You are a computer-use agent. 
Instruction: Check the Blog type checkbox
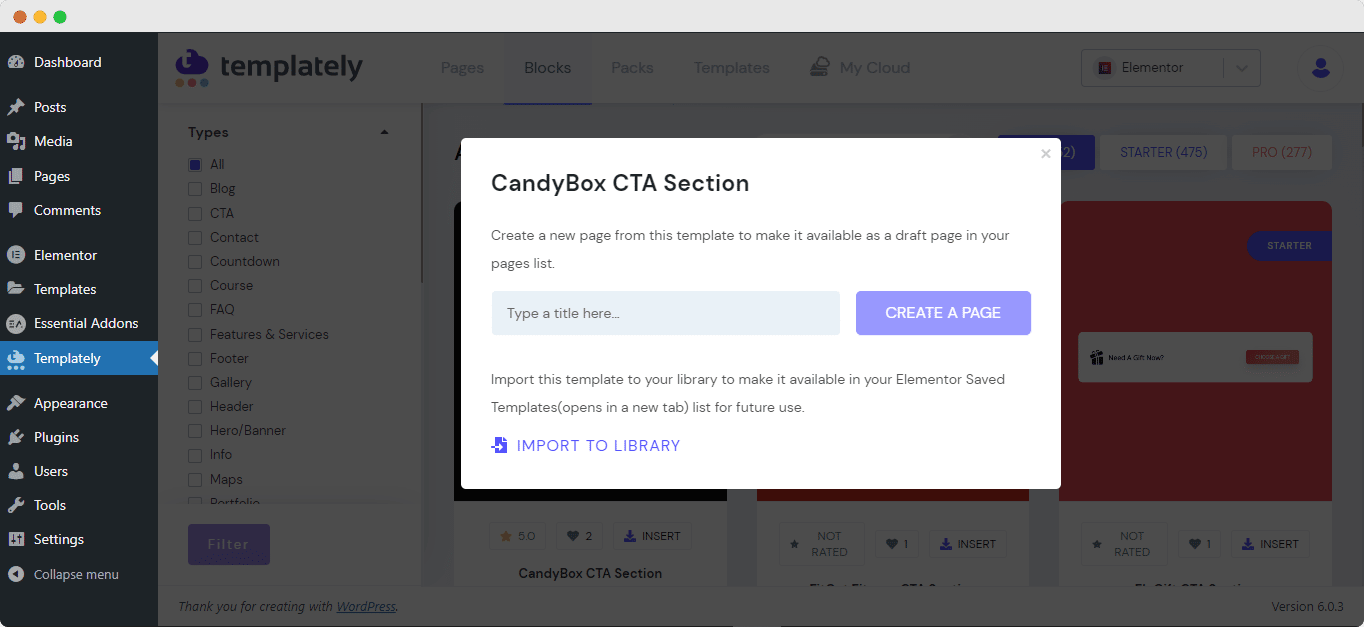click(x=195, y=188)
